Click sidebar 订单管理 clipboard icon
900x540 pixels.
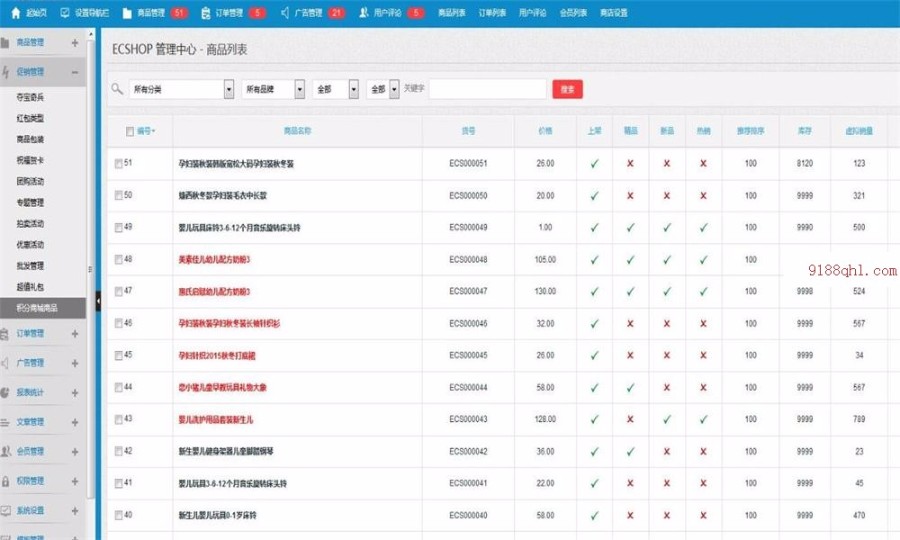coord(5,333)
